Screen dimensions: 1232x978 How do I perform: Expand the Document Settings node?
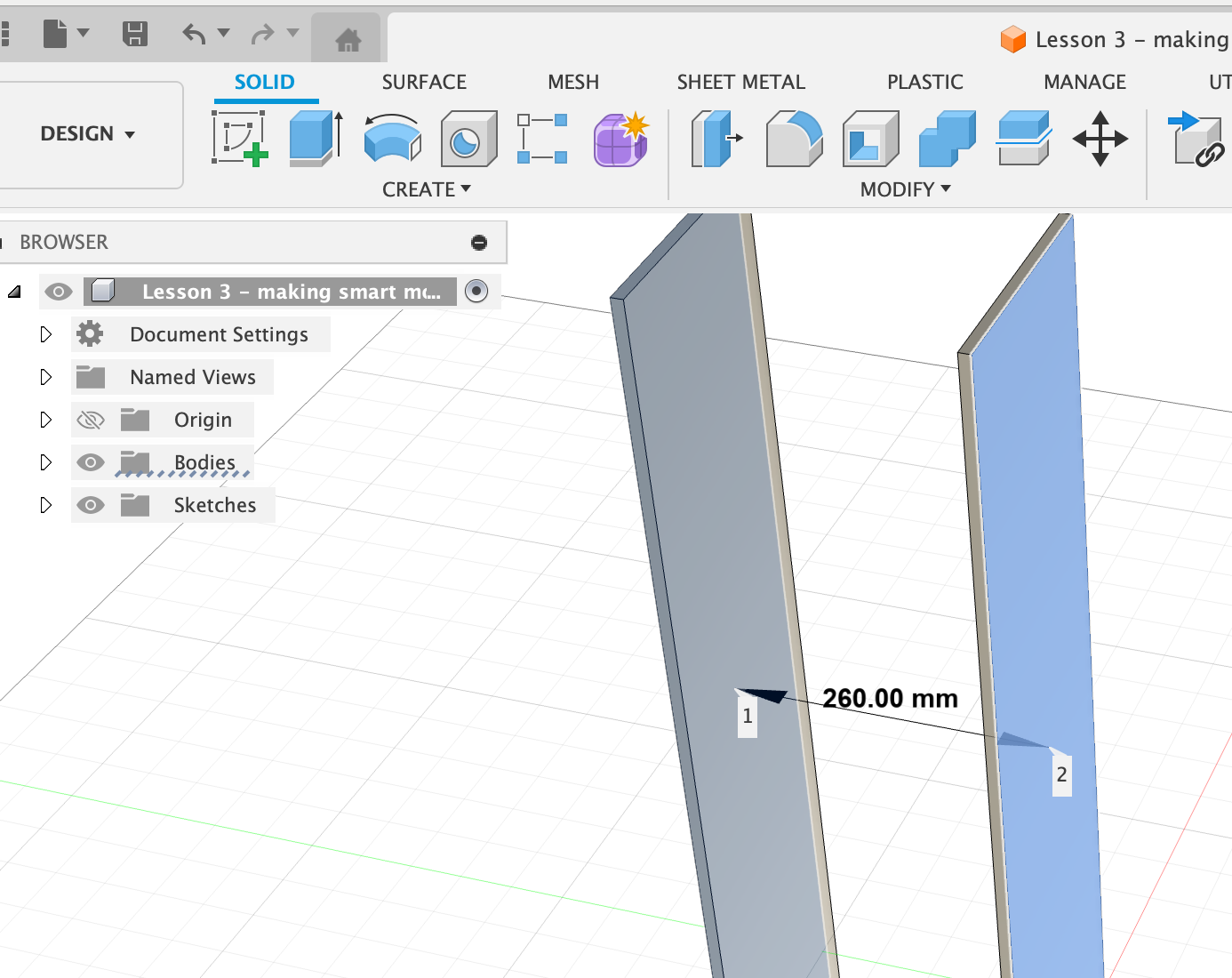(46, 334)
